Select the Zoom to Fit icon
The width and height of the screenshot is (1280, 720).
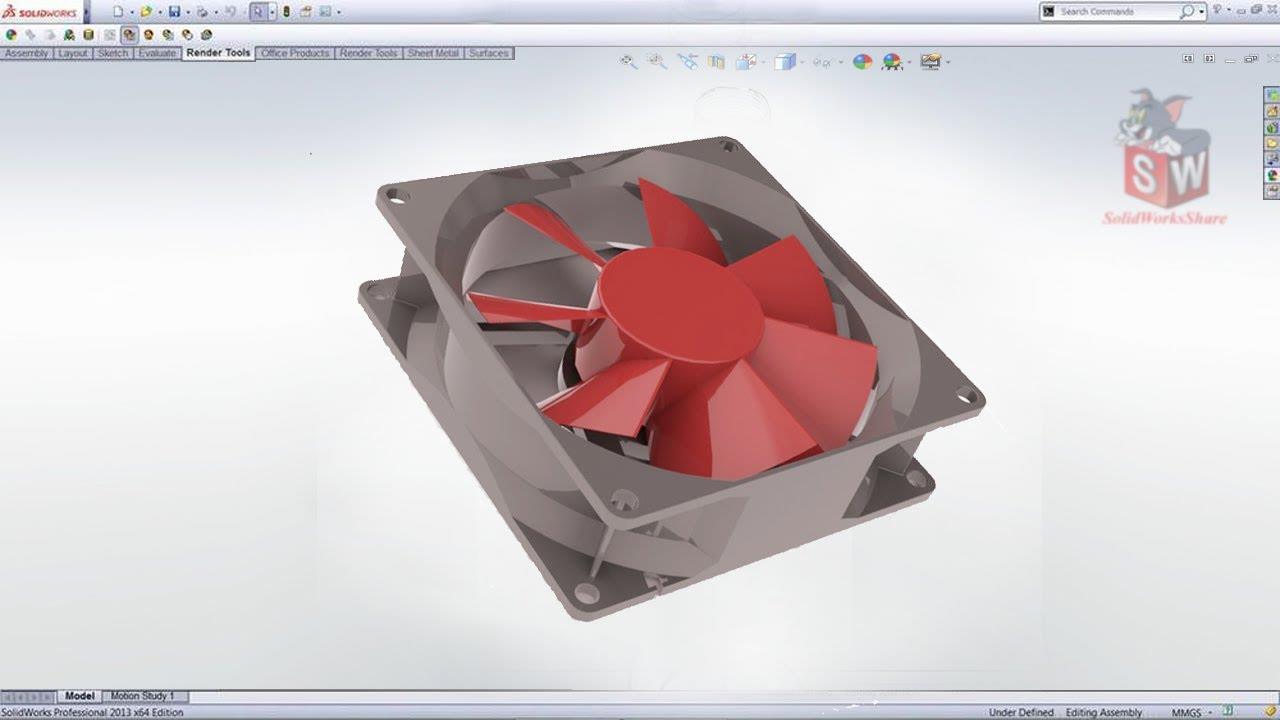tap(628, 61)
